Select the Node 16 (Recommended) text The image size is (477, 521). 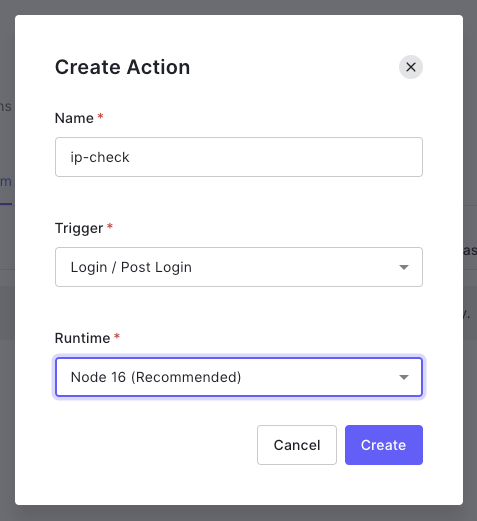coord(156,377)
